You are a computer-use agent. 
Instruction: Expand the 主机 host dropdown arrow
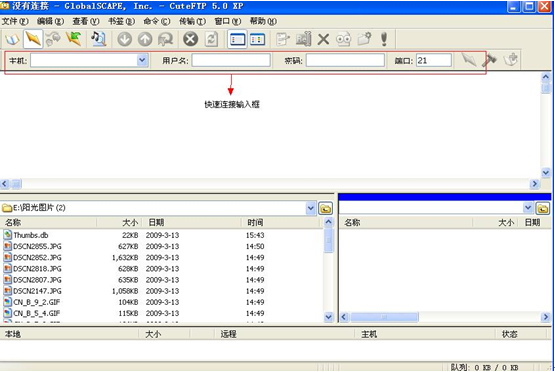[x=142, y=60]
